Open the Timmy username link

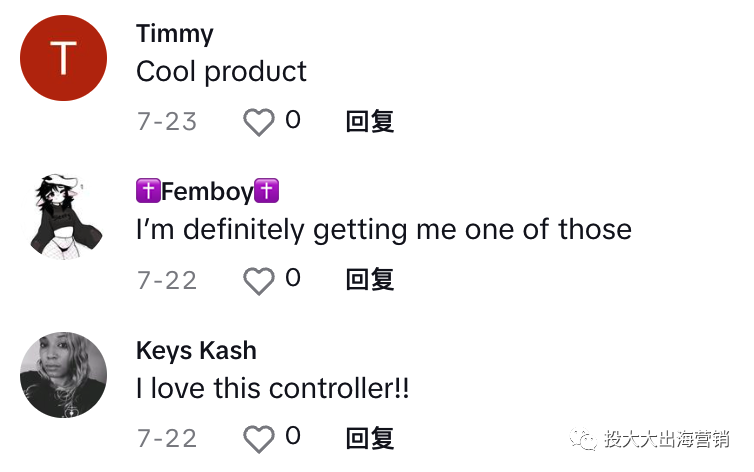(175, 34)
